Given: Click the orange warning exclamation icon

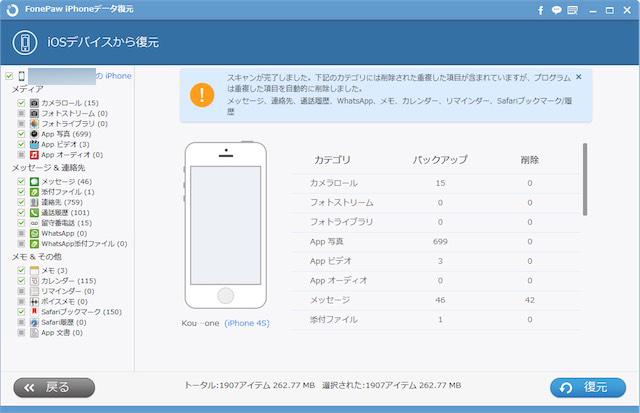Looking at the screenshot, I should click(x=202, y=95).
